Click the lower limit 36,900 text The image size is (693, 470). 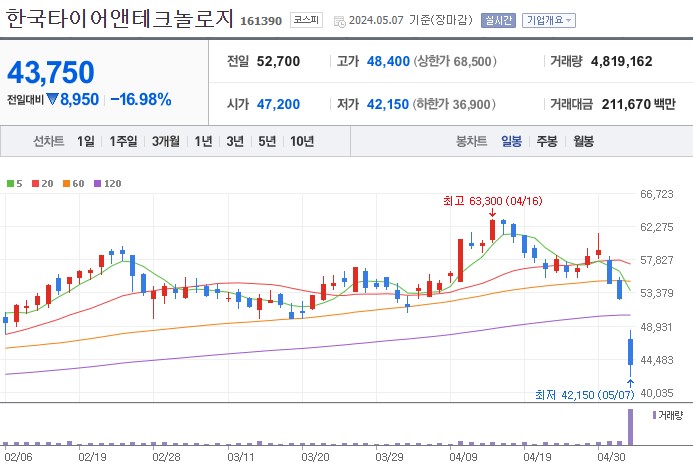[x=454, y=104]
